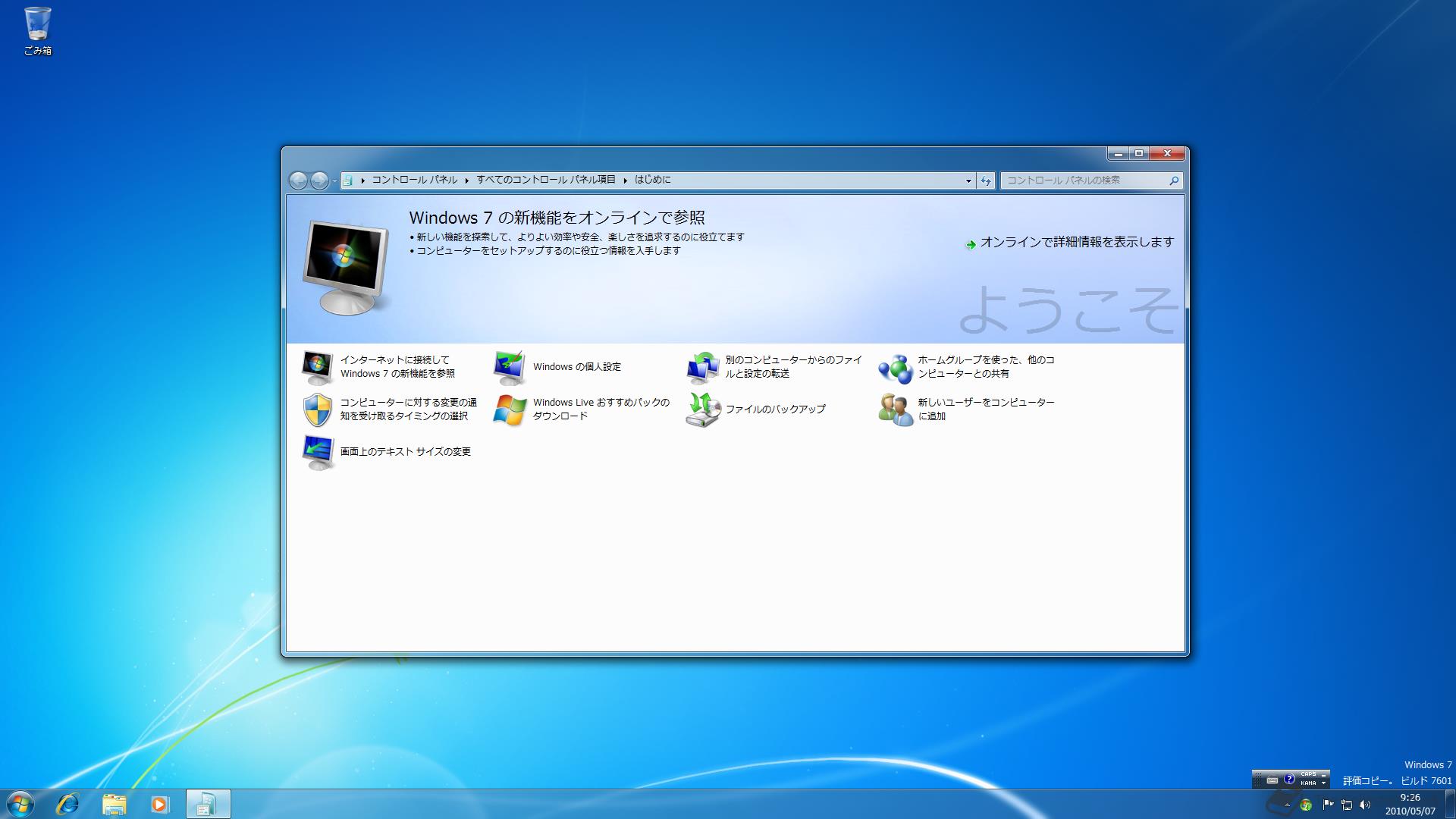1456x819 pixels.
Task: Click the network tray icon
Action: click(1347, 805)
